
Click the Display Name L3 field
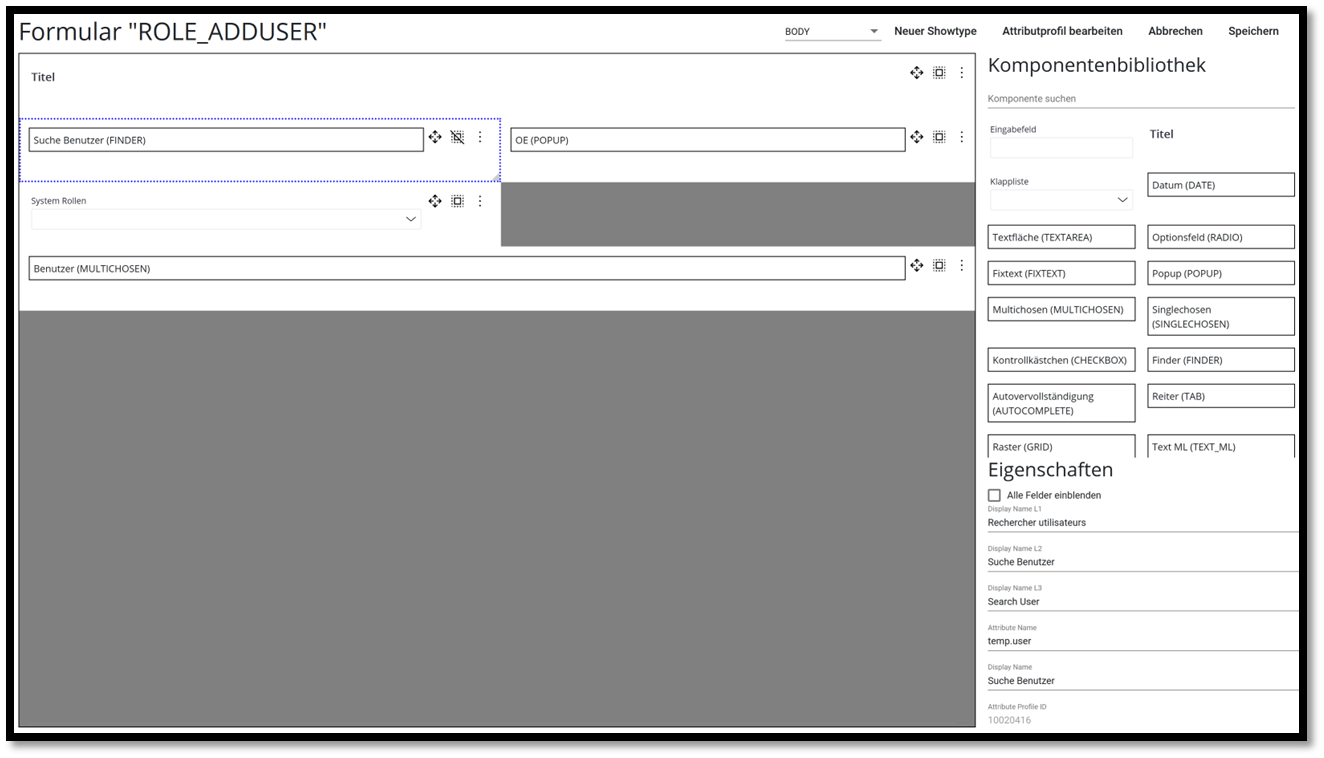(x=1143, y=601)
